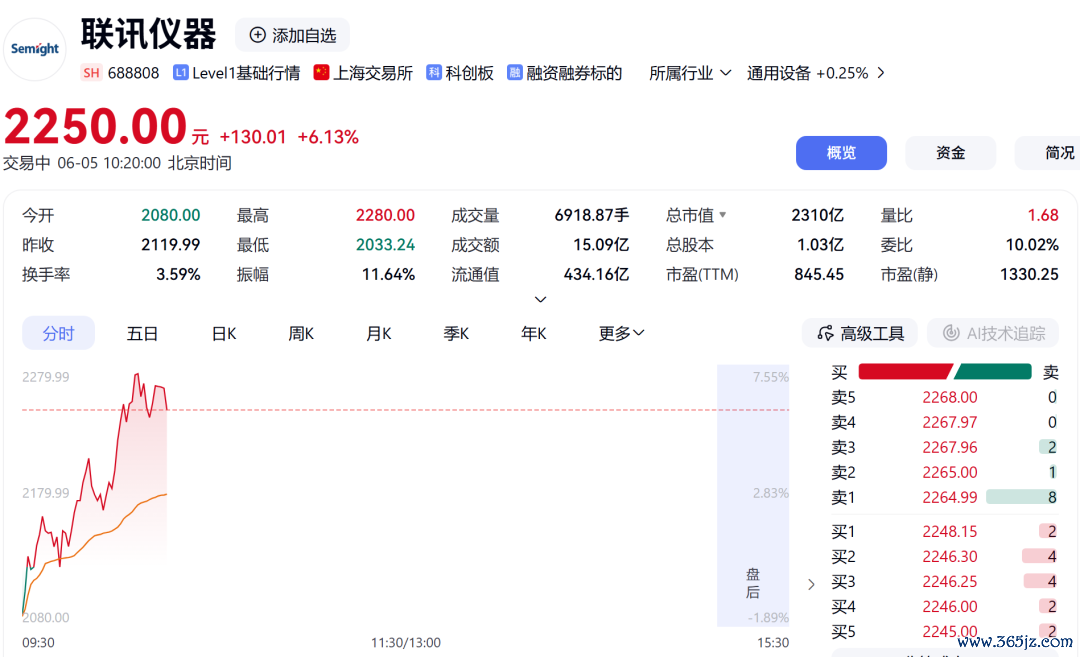Image resolution: width=1080 pixels, height=657 pixels.
Task: Click the 成交额 value 15.09亿
Action: (x=601, y=244)
